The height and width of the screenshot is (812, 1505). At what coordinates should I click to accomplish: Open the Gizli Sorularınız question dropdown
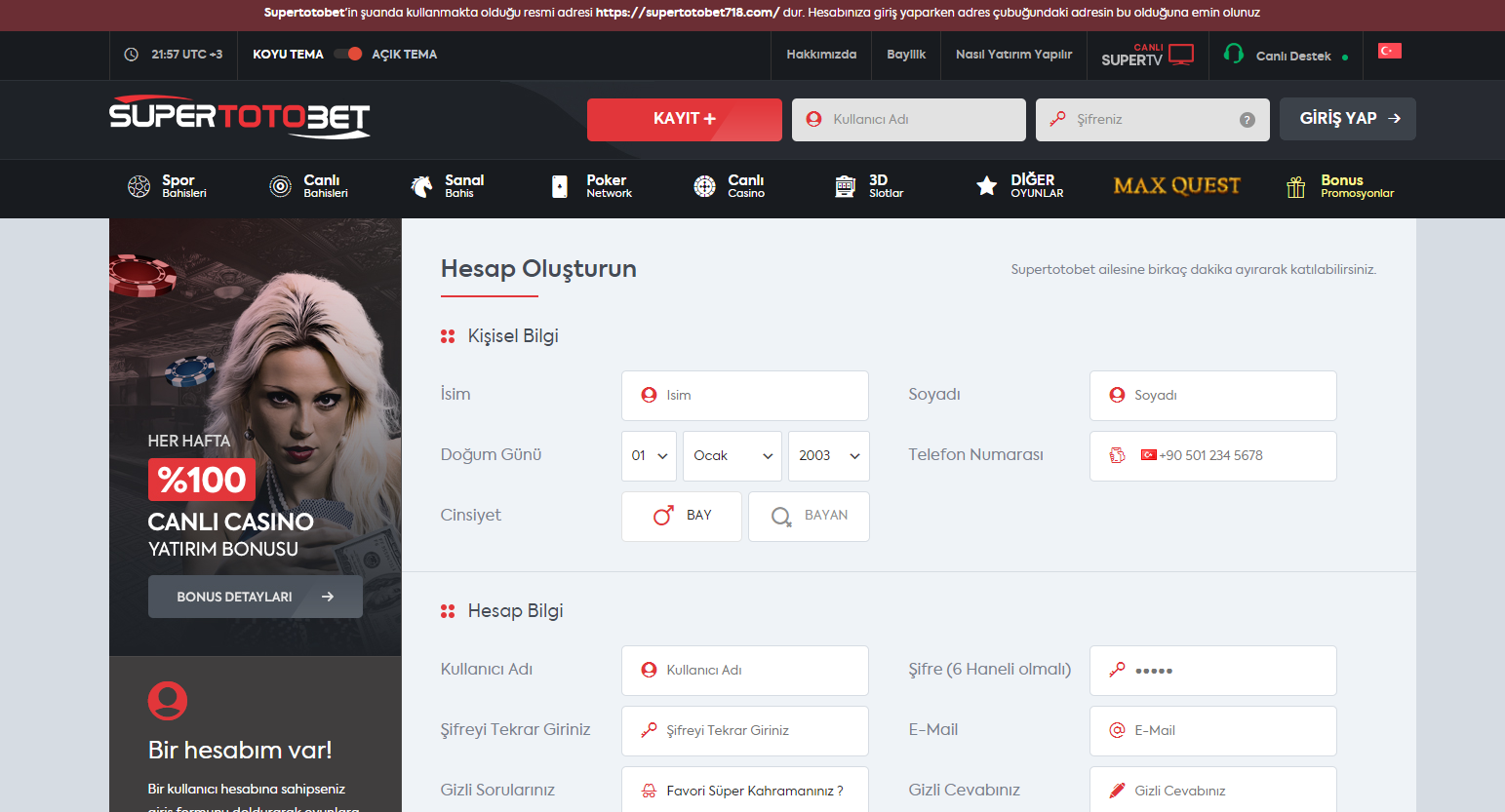coord(745,790)
